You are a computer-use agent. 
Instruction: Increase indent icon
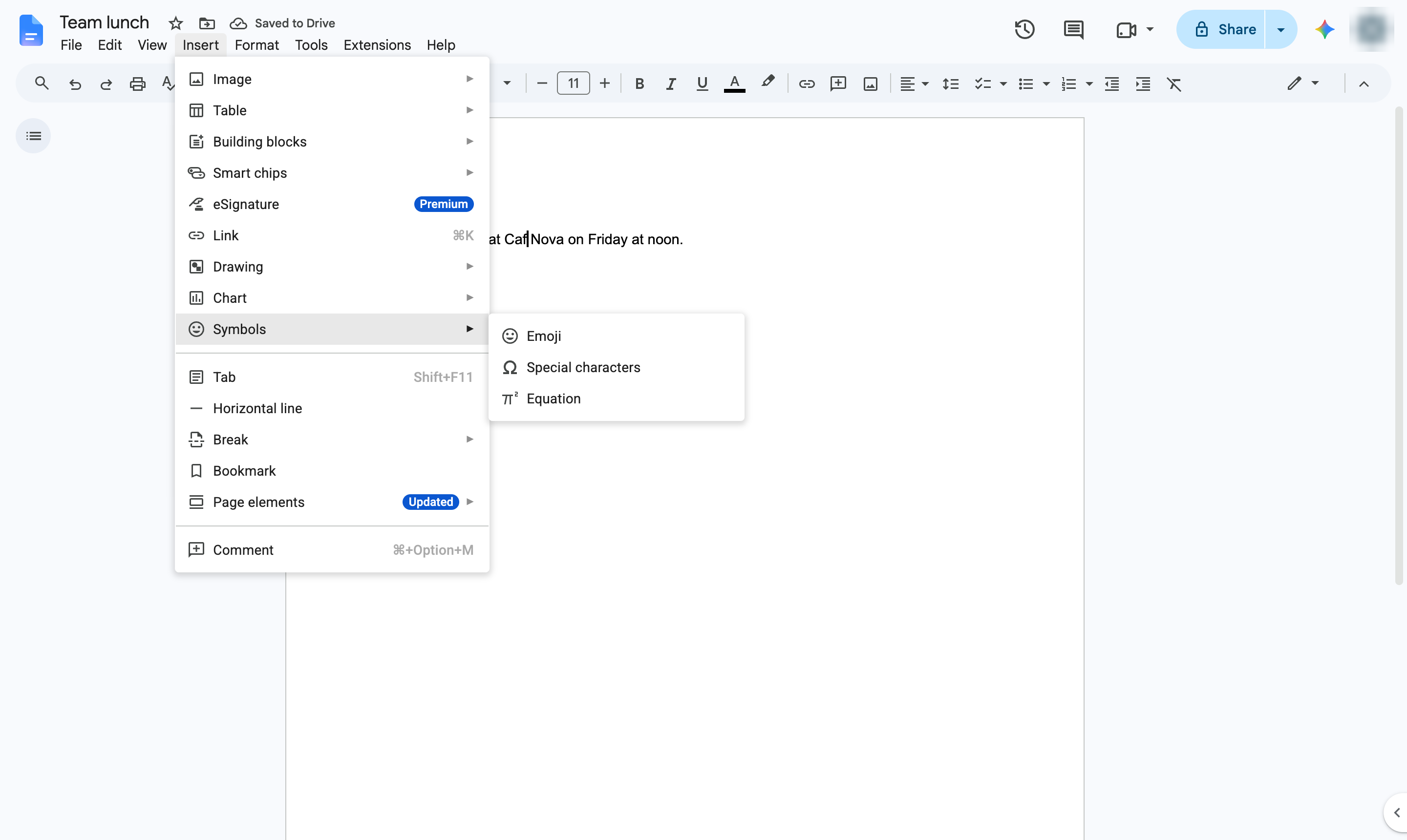tap(1143, 84)
